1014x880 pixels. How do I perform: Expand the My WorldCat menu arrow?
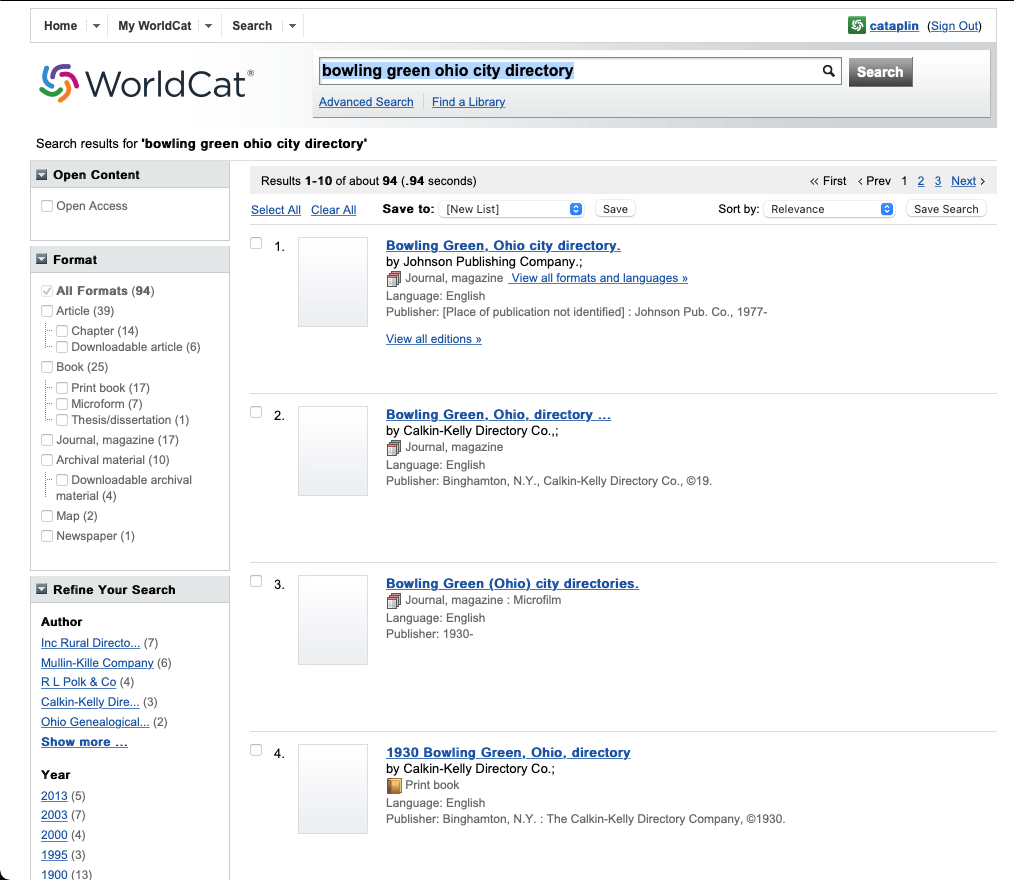coord(209,26)
